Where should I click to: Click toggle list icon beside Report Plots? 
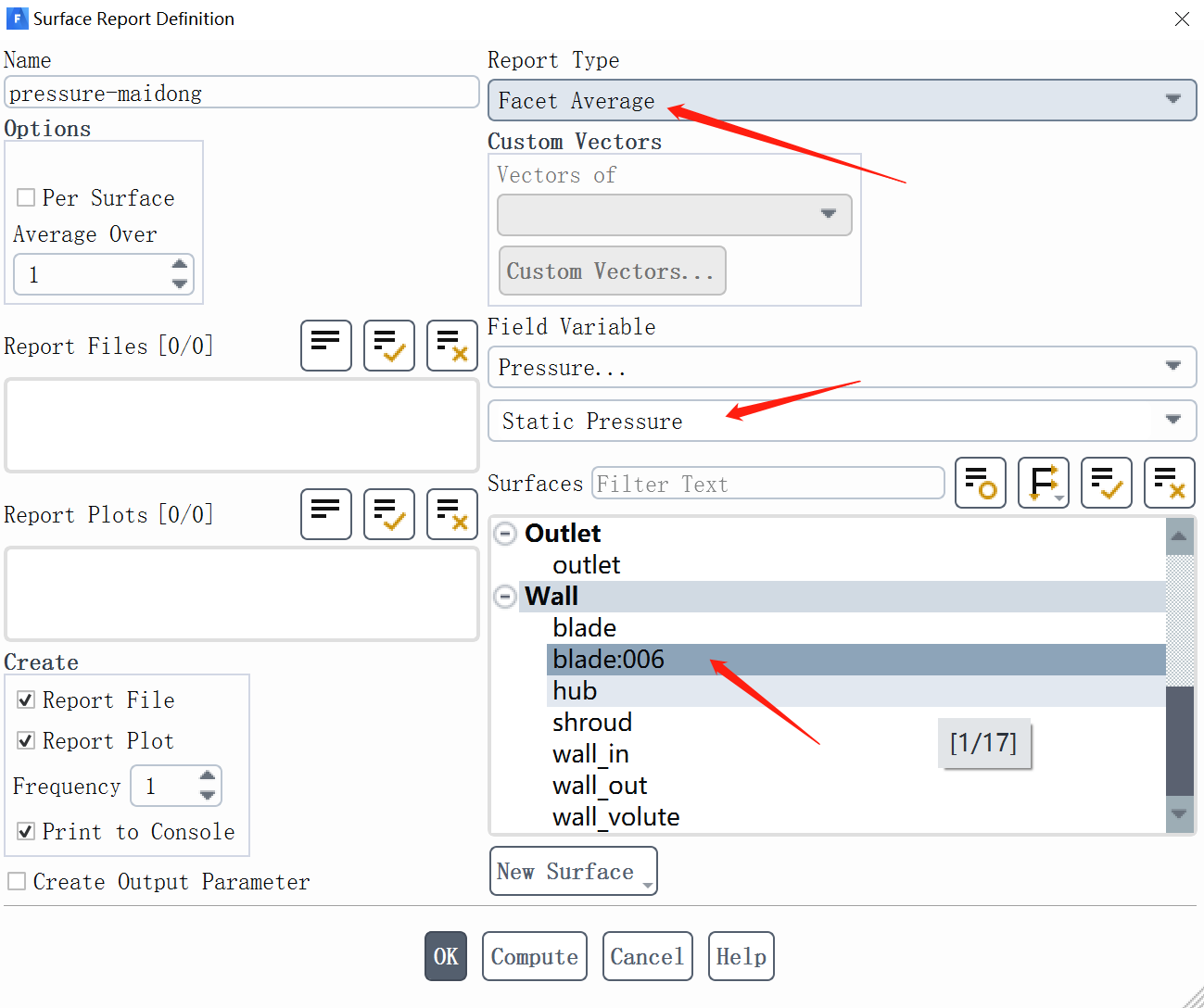[x=325, y=514]
